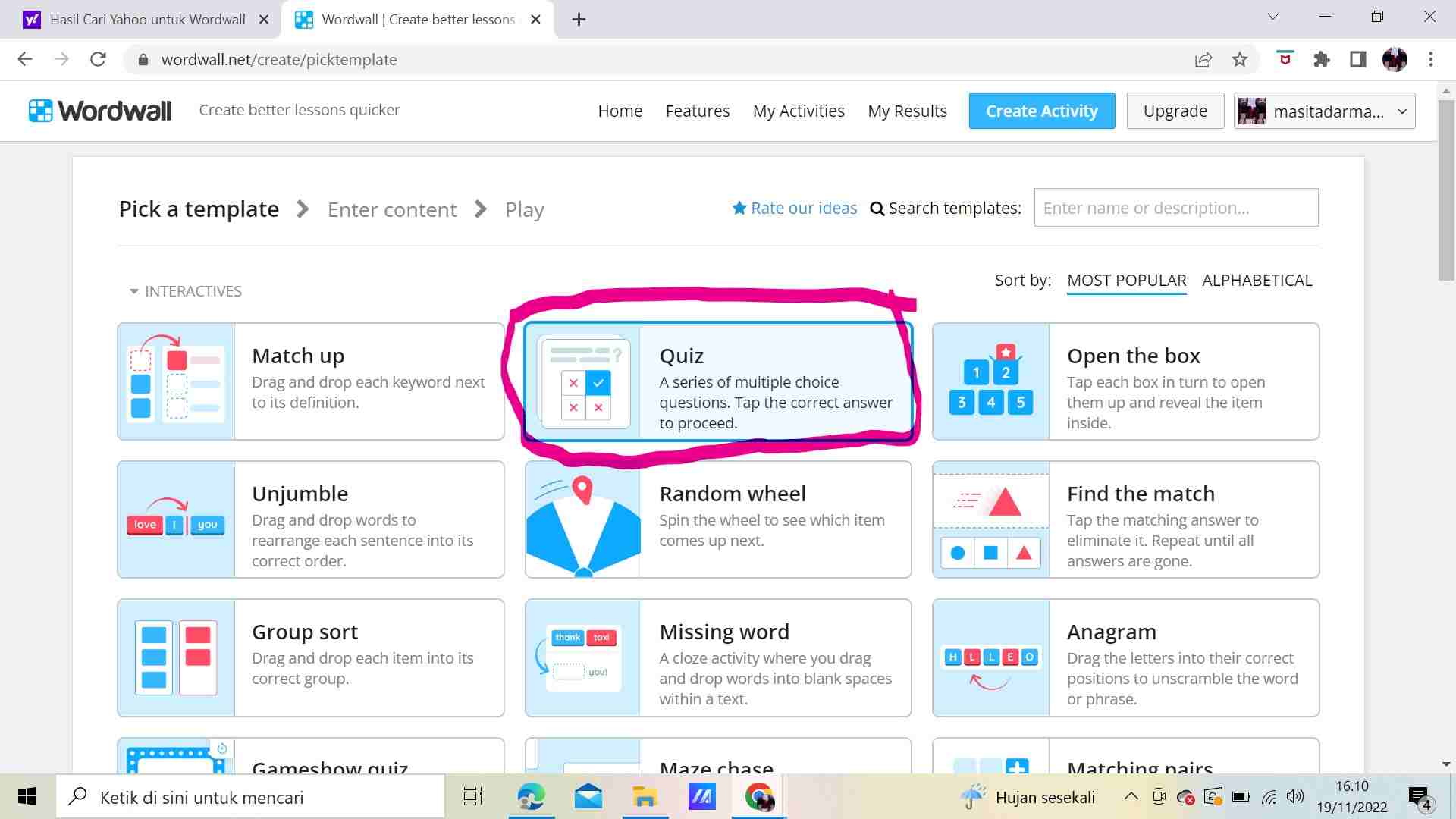The height and width of the screenshot is (819, 1456).
Task: Open the Mail app in the taskbar
Action: click(x=588, y=797)
